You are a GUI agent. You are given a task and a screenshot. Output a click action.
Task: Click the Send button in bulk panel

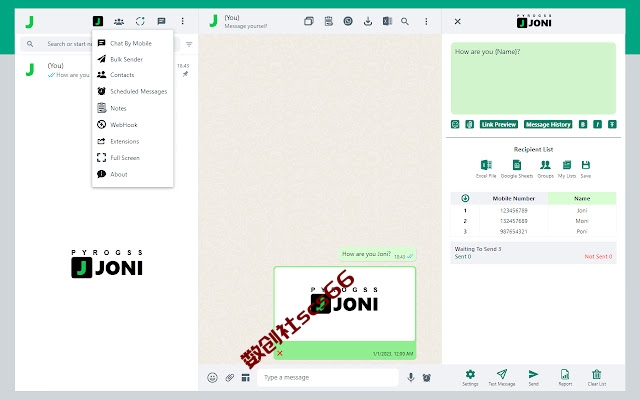click(x=533, y=378)
